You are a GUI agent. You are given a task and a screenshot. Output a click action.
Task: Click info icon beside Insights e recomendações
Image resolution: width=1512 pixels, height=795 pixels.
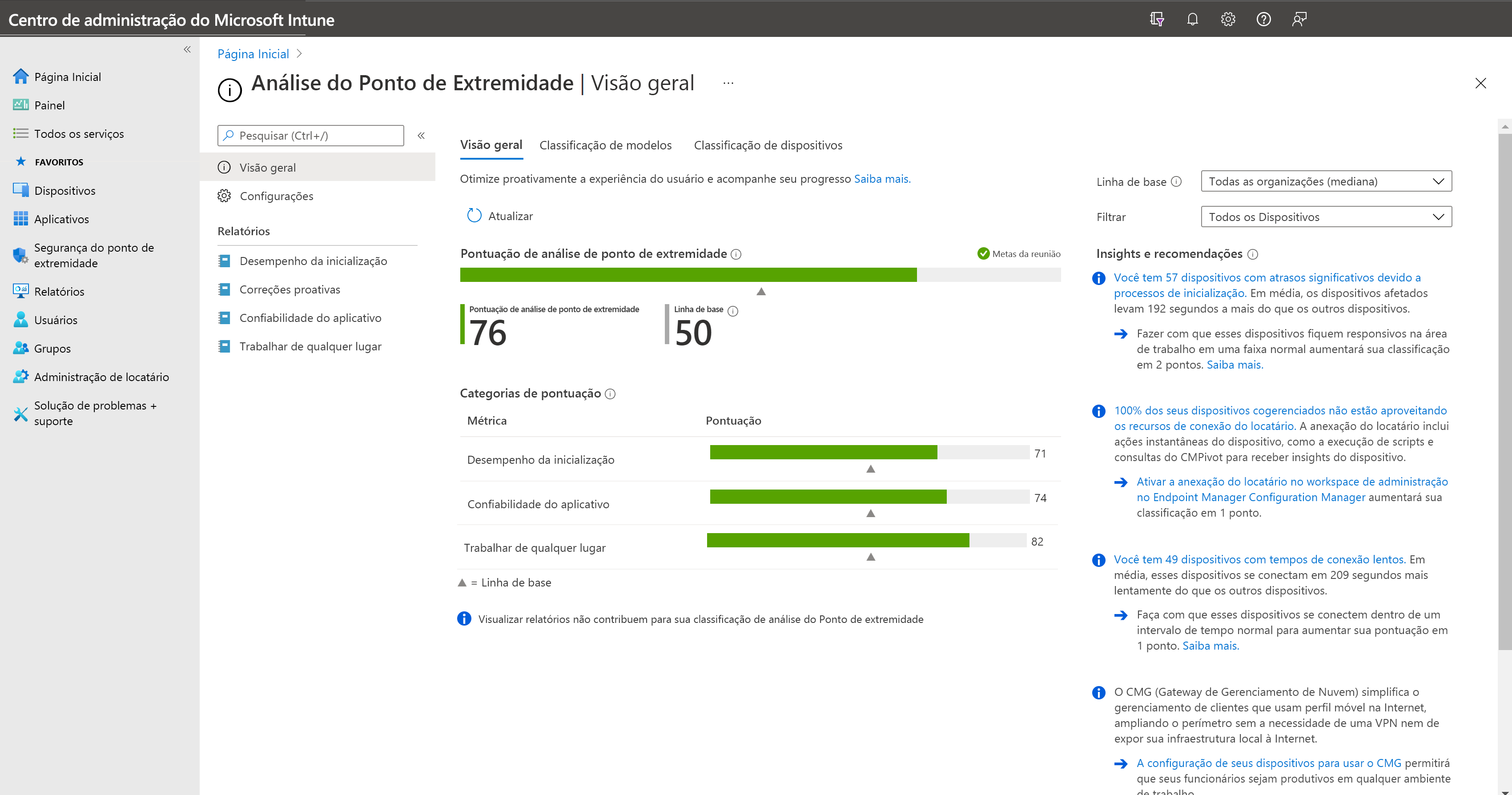click(x=1253, y=254)
